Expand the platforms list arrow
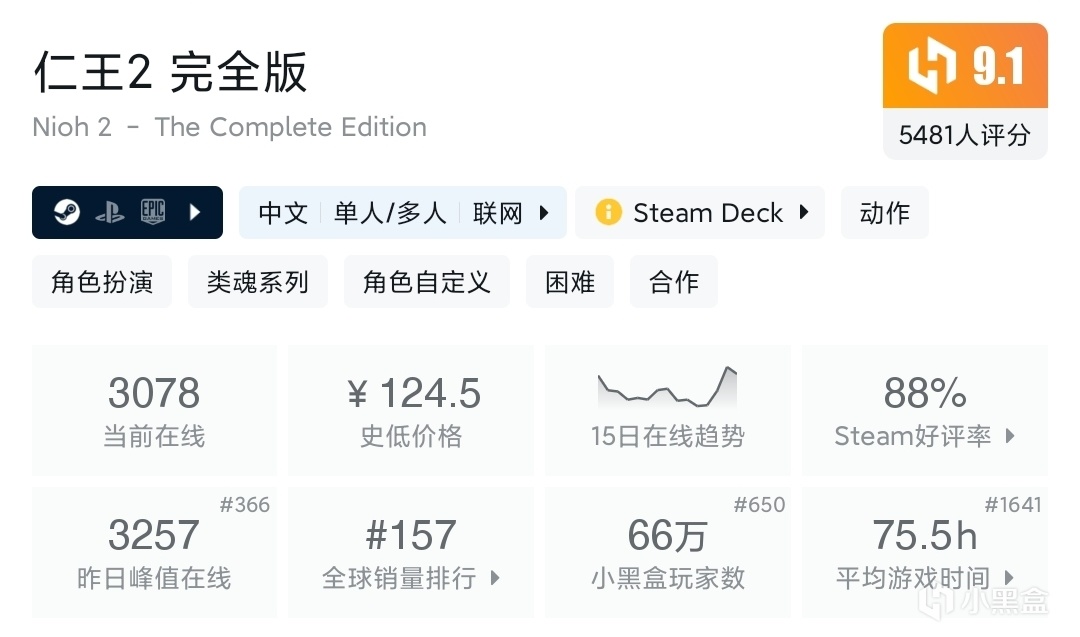The width and height of the screenshot is (1080, 637). (195, 212)
